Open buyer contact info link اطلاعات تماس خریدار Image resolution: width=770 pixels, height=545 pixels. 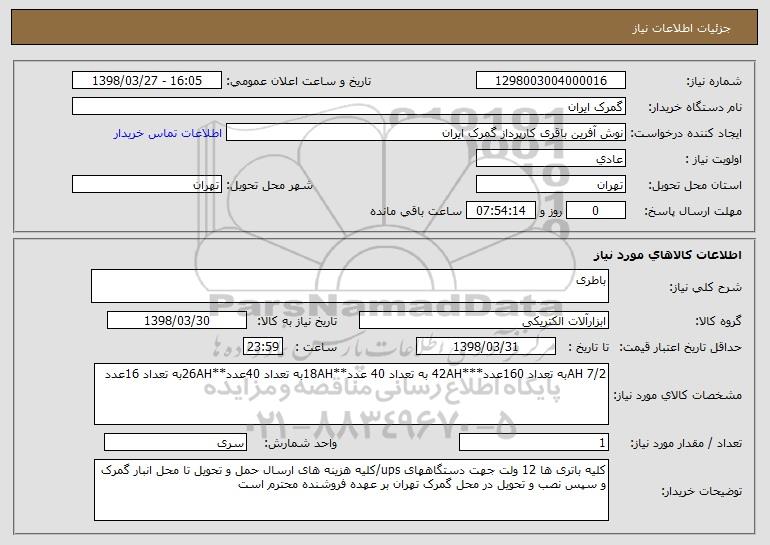pos(167,133)
